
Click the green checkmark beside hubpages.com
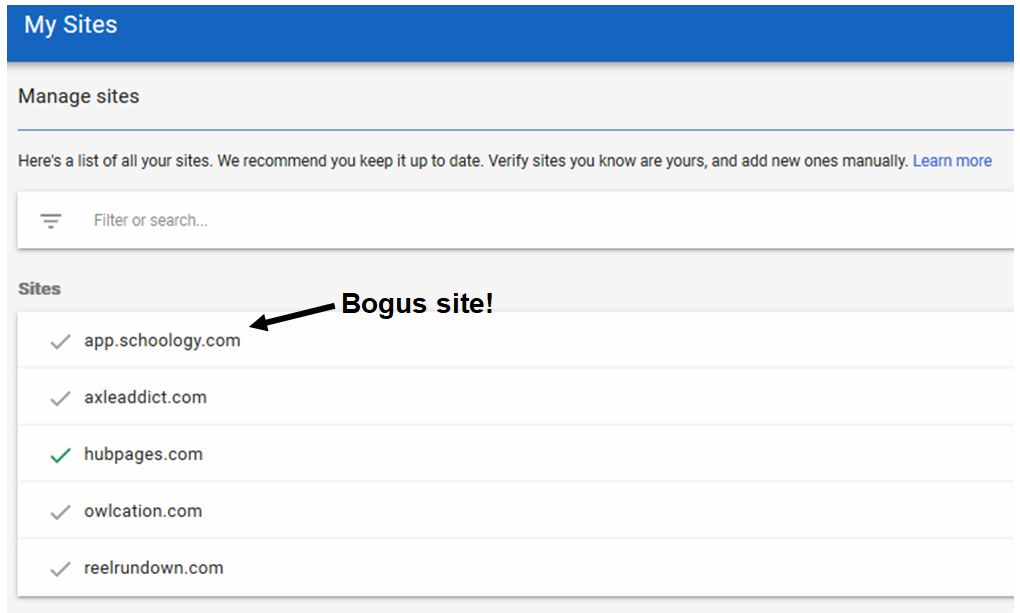tap(60, 455)
